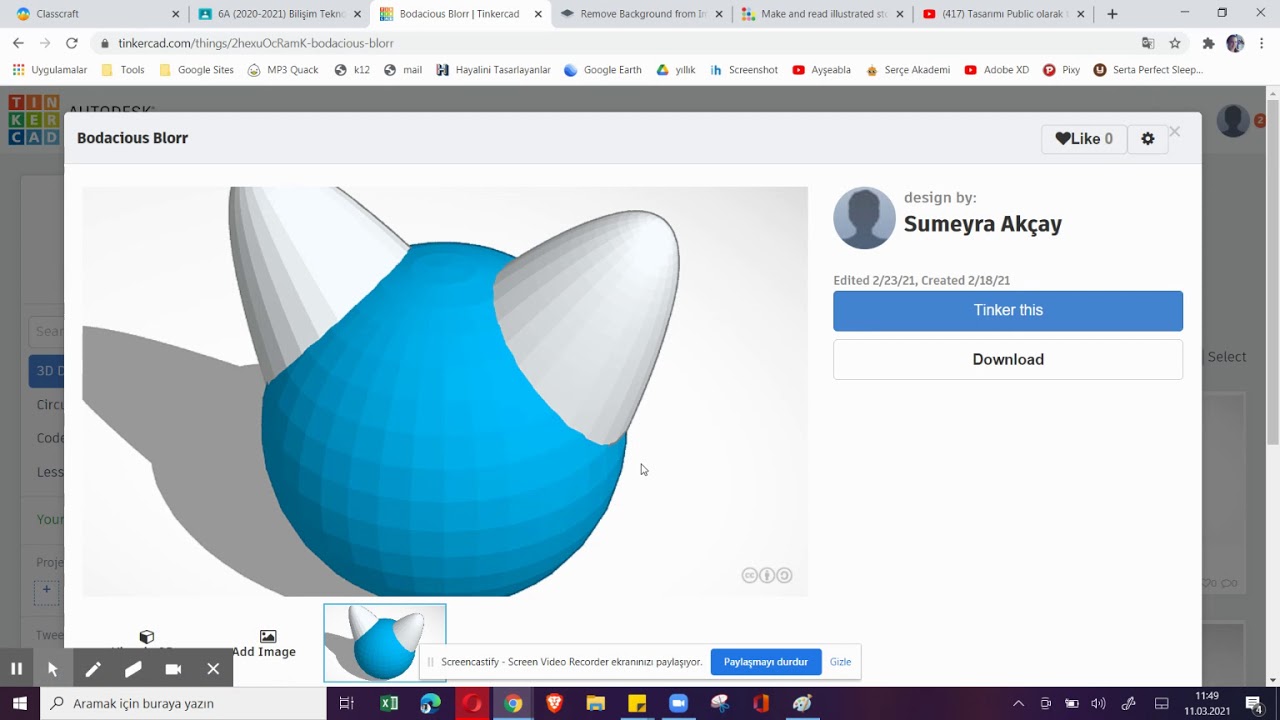Open the Google Earth bookmark
Screen dimensions: 1280x720
click(603, 70)
